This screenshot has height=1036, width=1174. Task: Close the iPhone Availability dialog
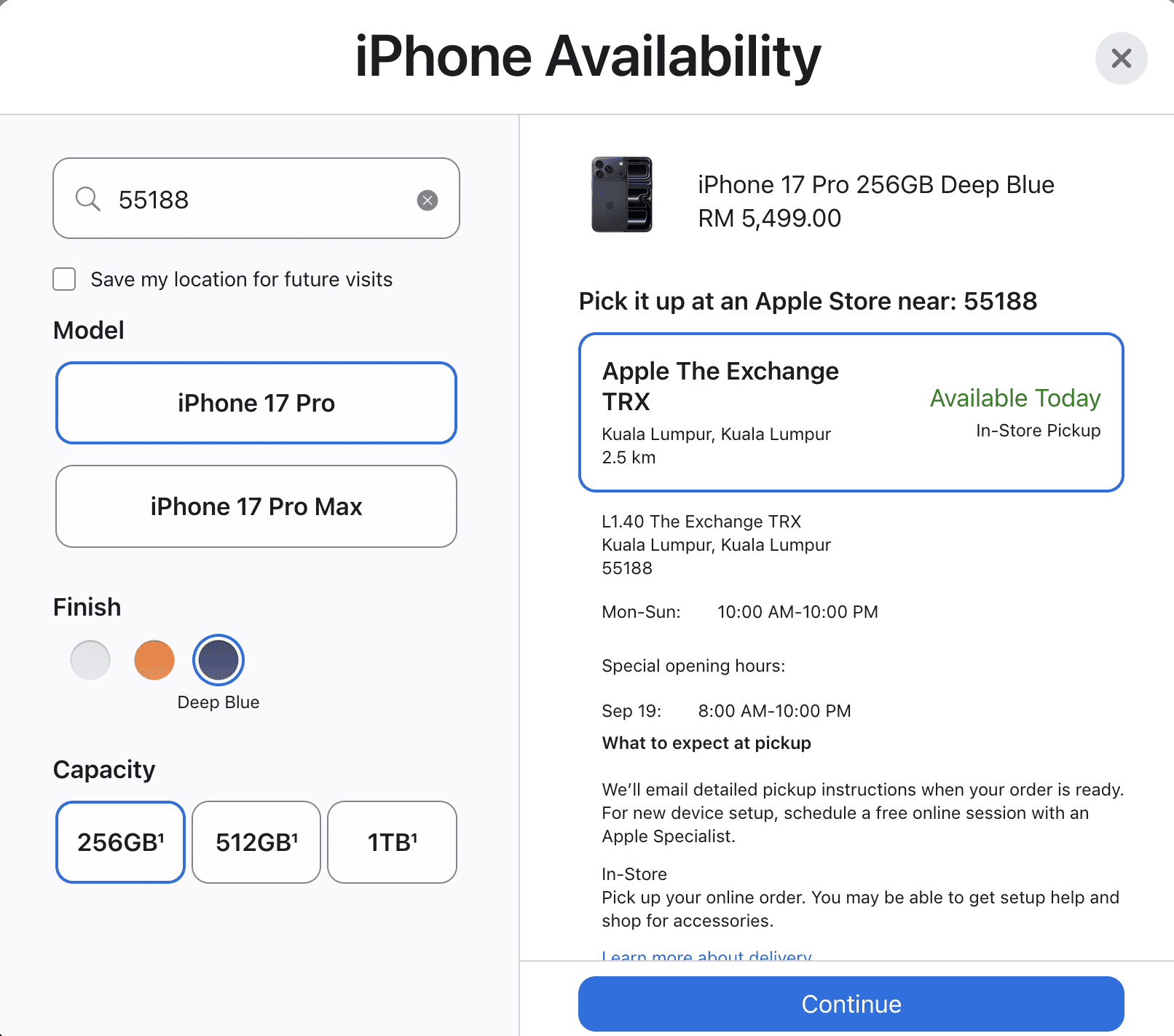pyautogui.click(x=1120, y=58)
